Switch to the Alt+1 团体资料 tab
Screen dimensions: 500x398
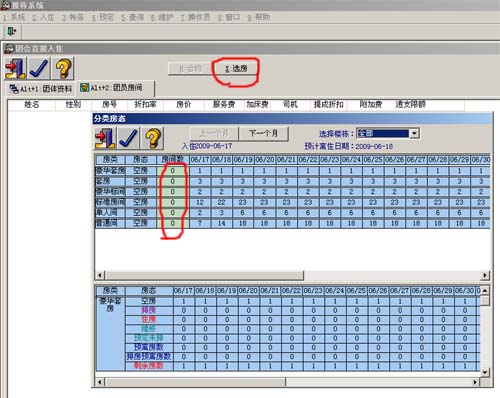[41, 89]
